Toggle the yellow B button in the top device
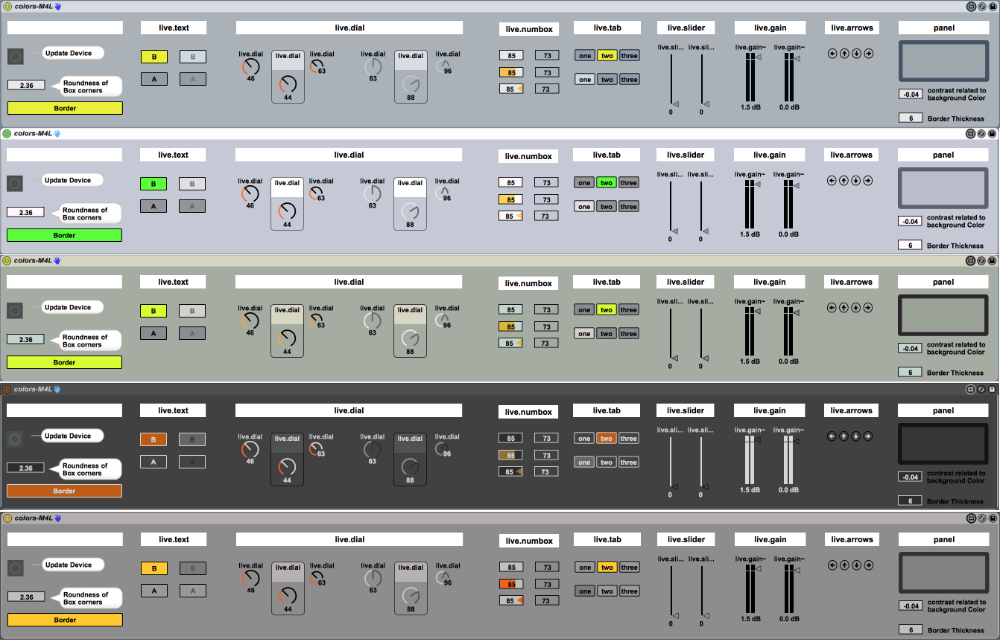The width and height of the screenshot is (1000, 641). click(154, 58)
